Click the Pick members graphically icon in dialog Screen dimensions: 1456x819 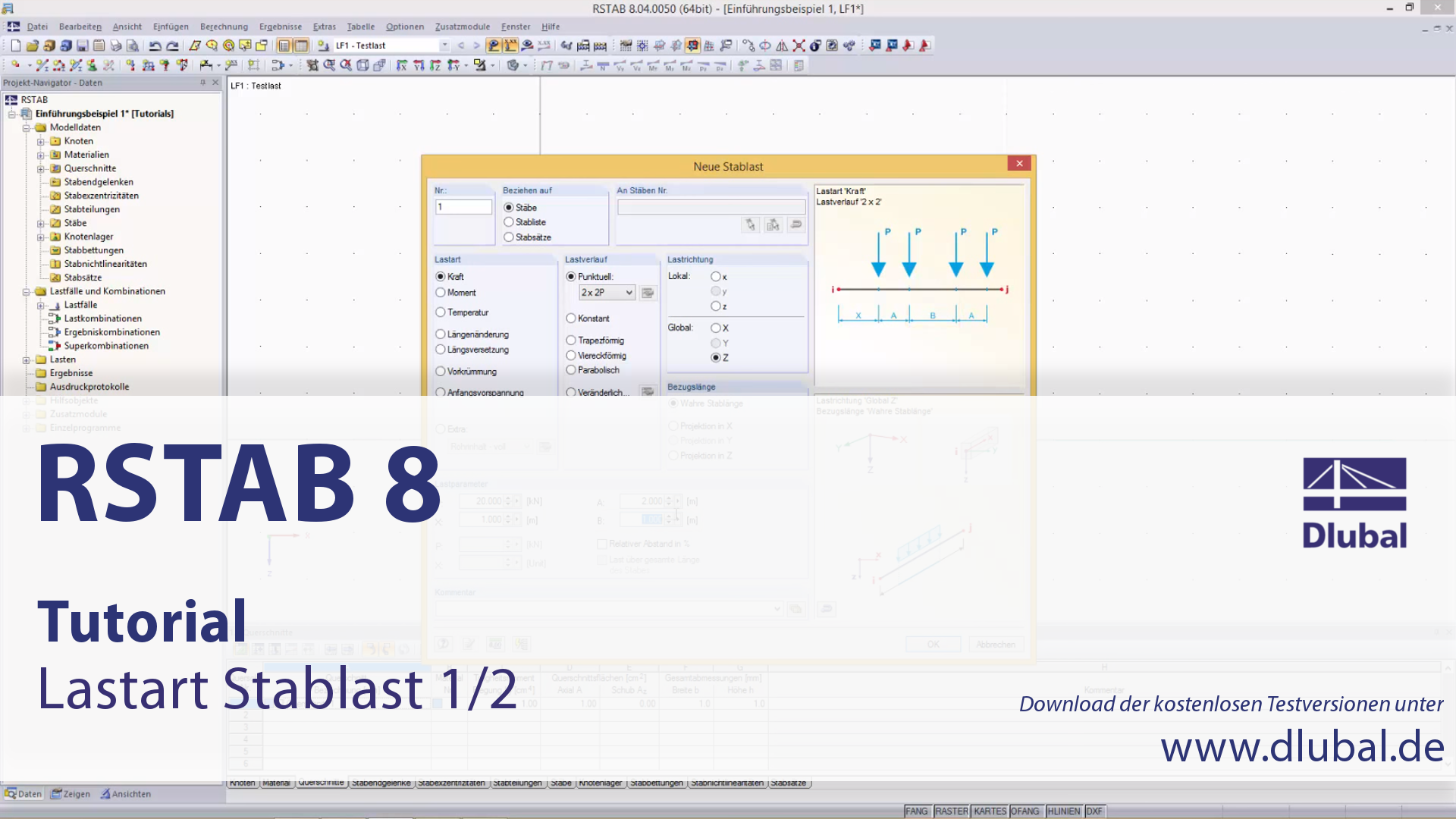coord(750,224)
